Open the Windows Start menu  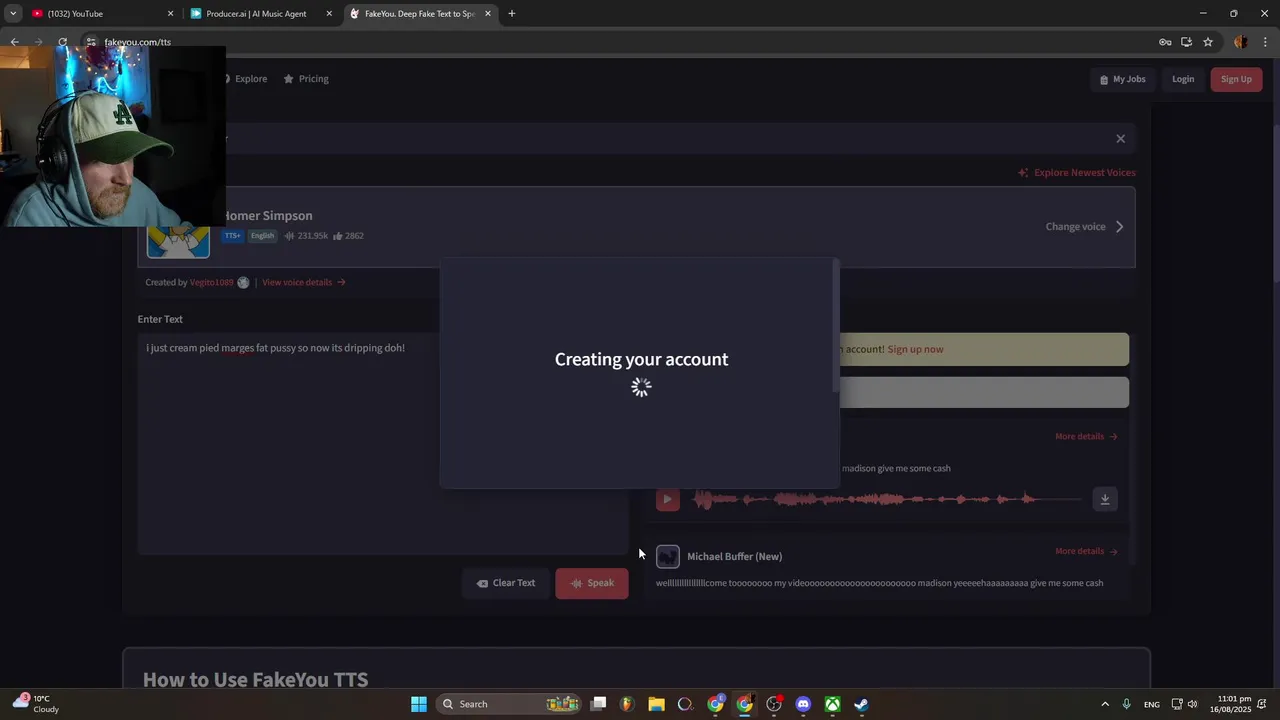point(419,704)
